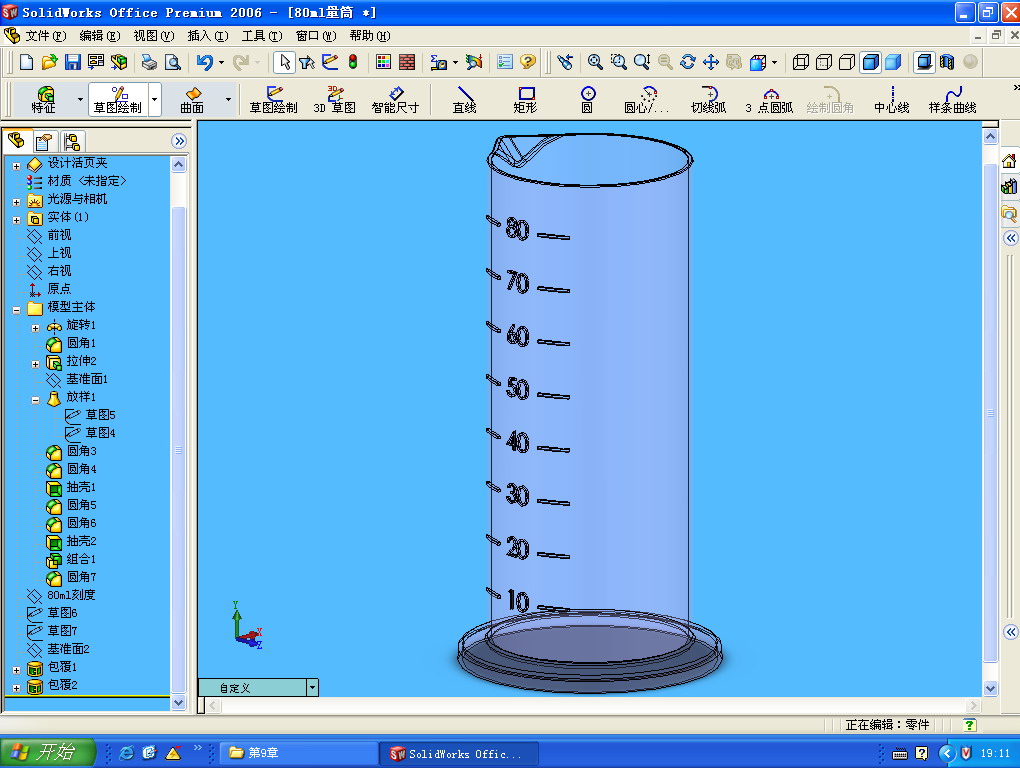The height and width of the screenshot is (768, 1020).
Task: Collapse the 模型主体 folder
Action: click(16, 310)
